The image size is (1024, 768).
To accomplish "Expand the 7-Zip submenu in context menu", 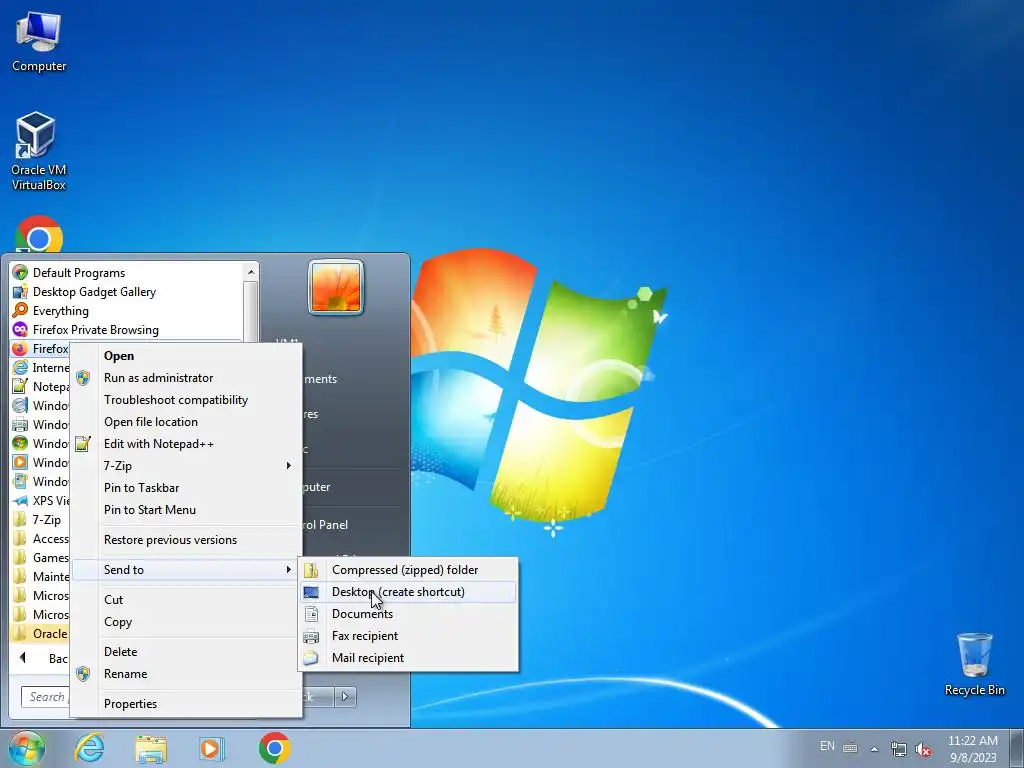I will click(186, 466).
